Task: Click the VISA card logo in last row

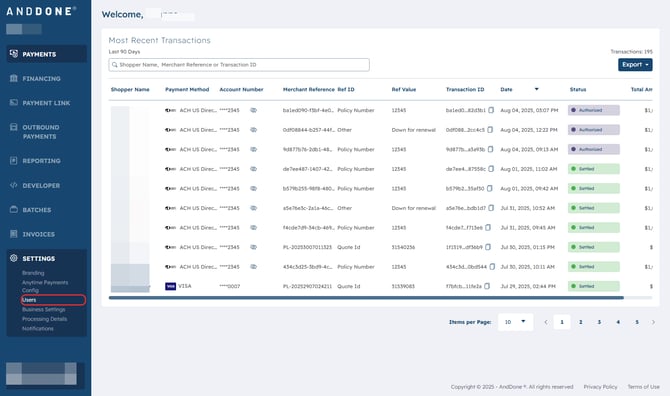Action: click(x=170, y=286)
